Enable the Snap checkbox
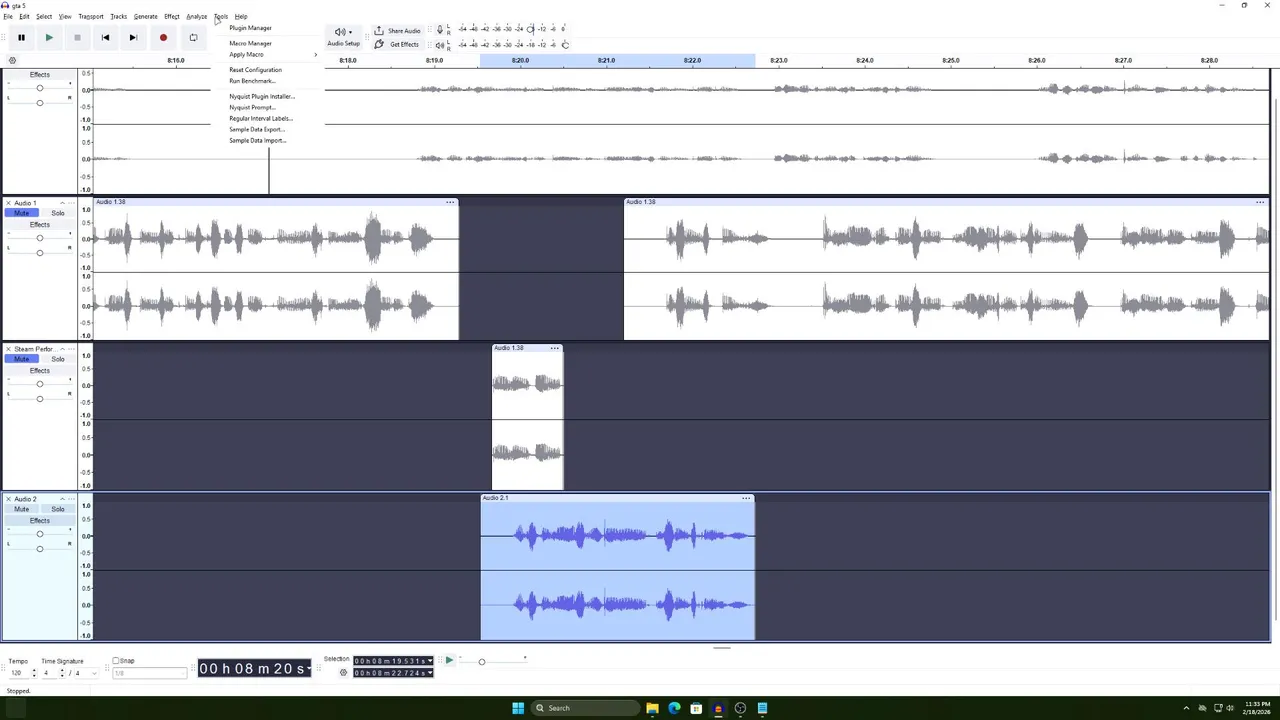This screenshot has height=720, width=1280. point(116,661)
